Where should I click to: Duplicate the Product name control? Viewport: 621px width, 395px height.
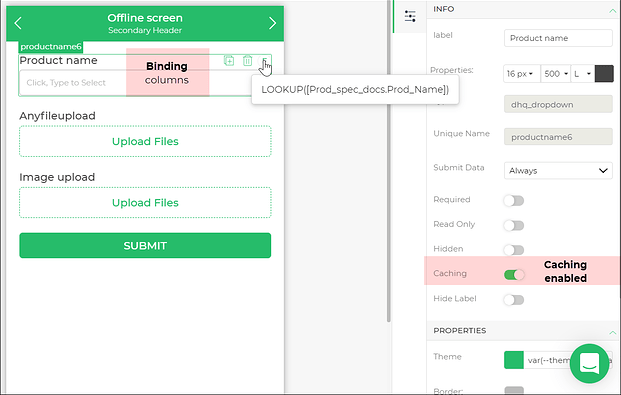tap(229, 61)
